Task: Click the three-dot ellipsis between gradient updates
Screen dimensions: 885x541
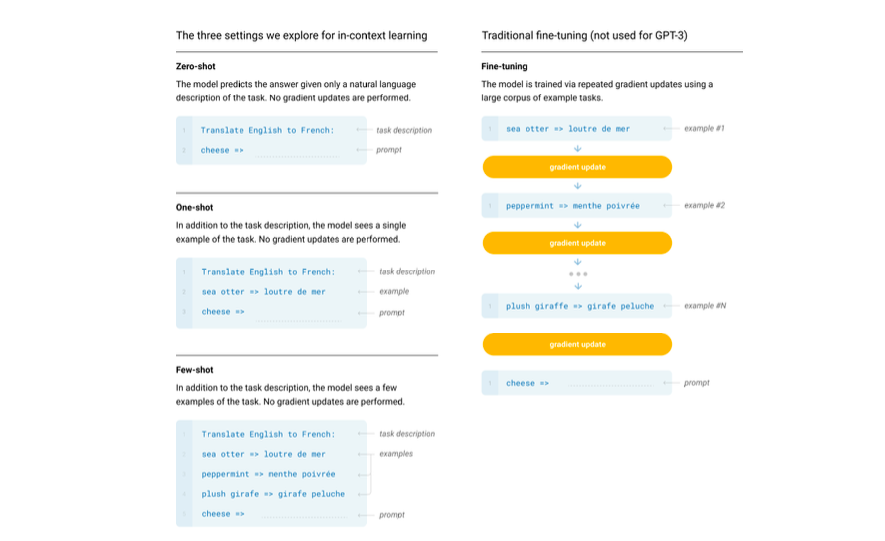Action: point(577,273)
